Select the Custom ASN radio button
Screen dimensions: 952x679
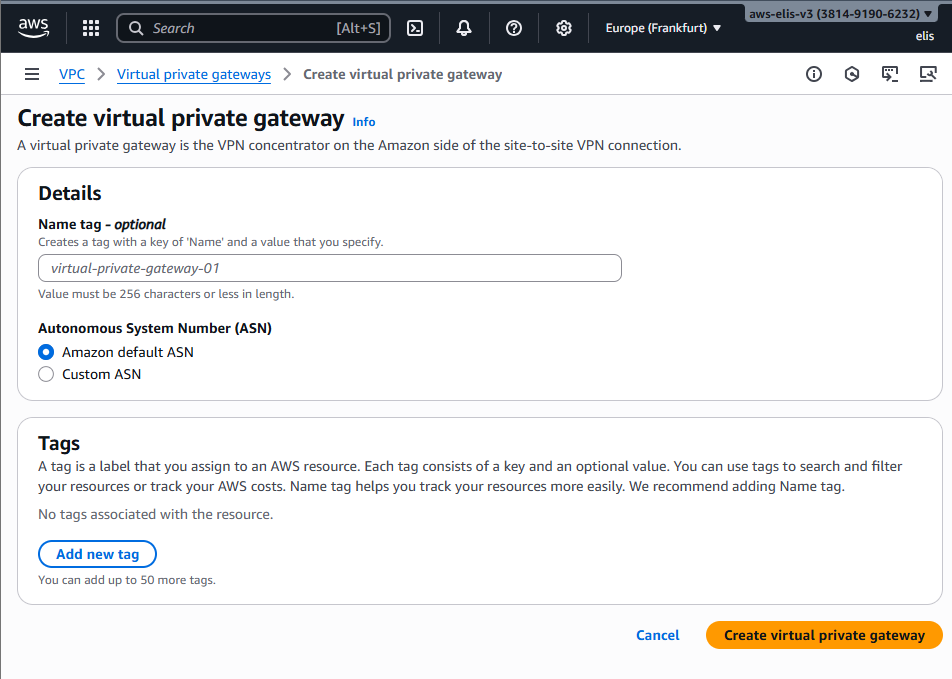[46, 374]
